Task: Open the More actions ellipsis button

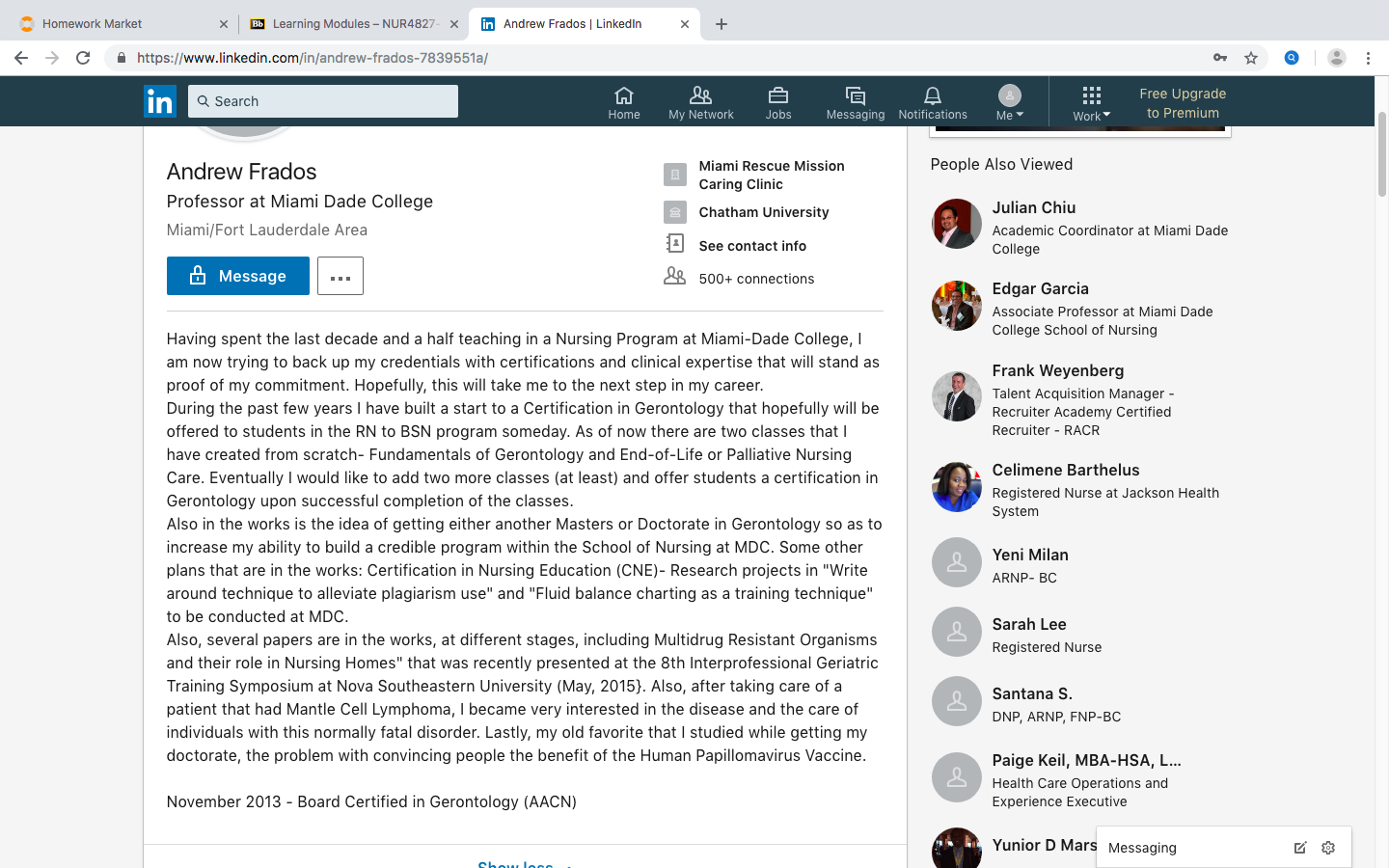Action: tap(340, 276)
